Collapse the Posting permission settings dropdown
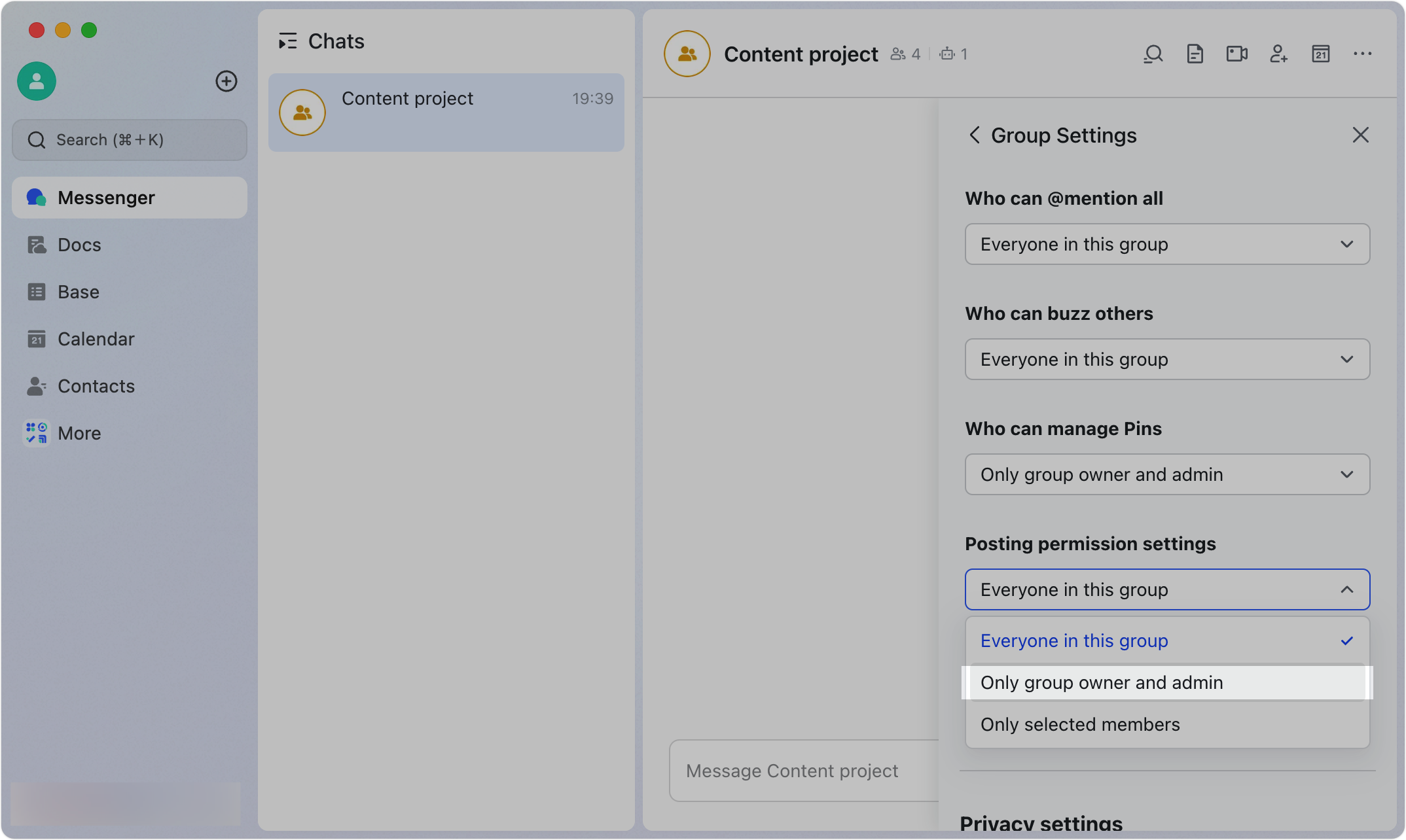 point(1168,589)
